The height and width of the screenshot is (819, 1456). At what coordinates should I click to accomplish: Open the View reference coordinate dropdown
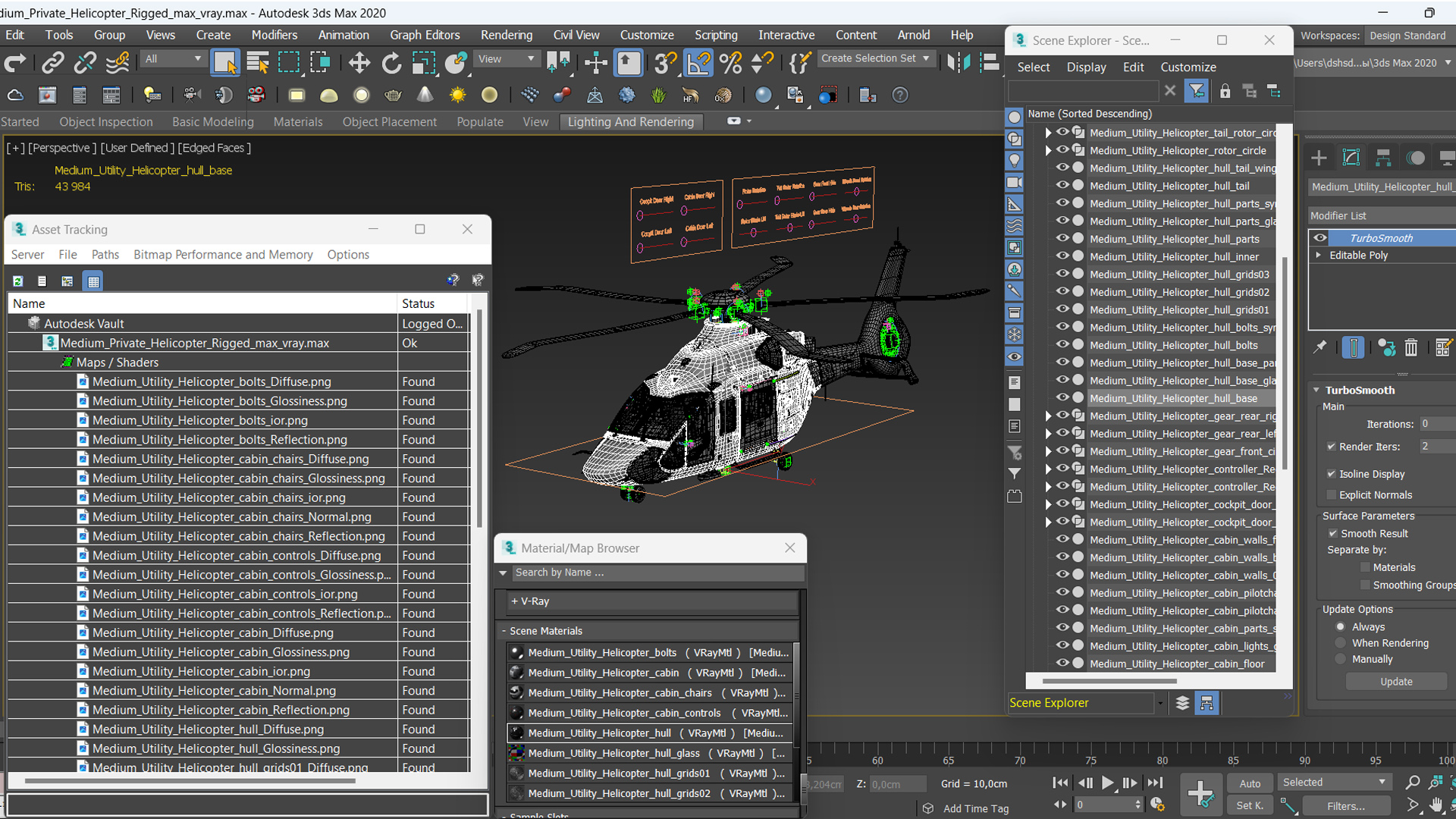coord(506,58)
